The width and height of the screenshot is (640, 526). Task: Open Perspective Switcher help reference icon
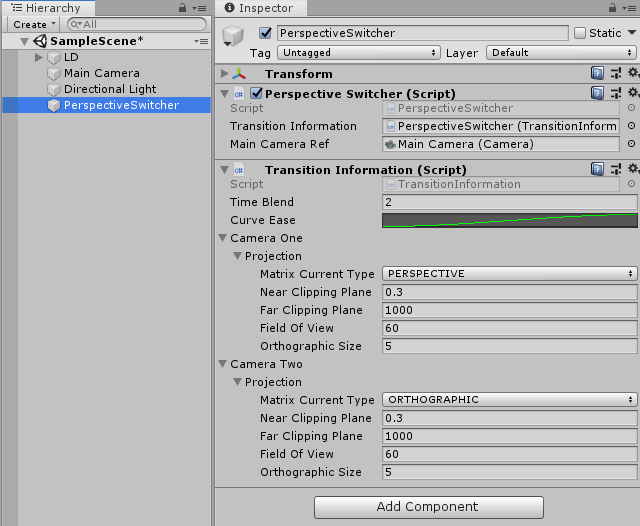click(597, 93)
